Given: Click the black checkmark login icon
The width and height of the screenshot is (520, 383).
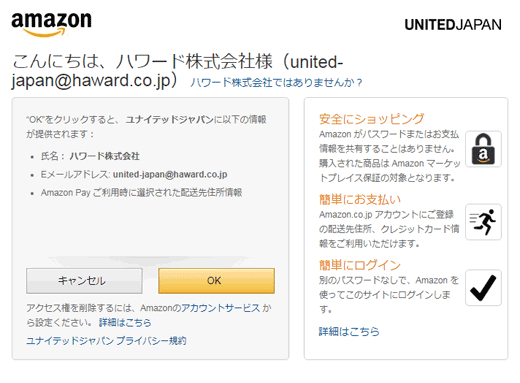Looking at the screenshot, I should (x=483, y=288).
